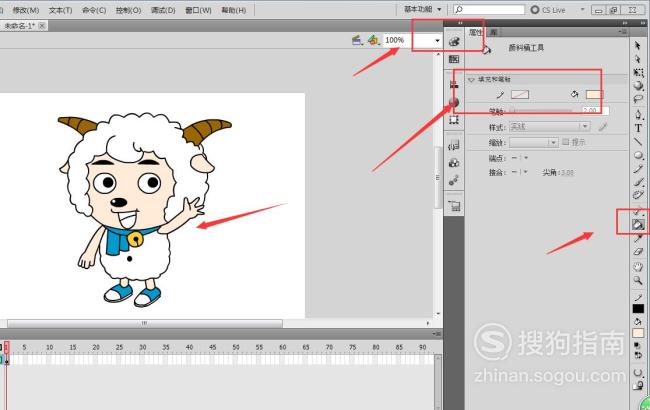This screenshot has height=410, width=650.
Task: Collapse the 填充和笔触 section
Action: pos(471,80)
